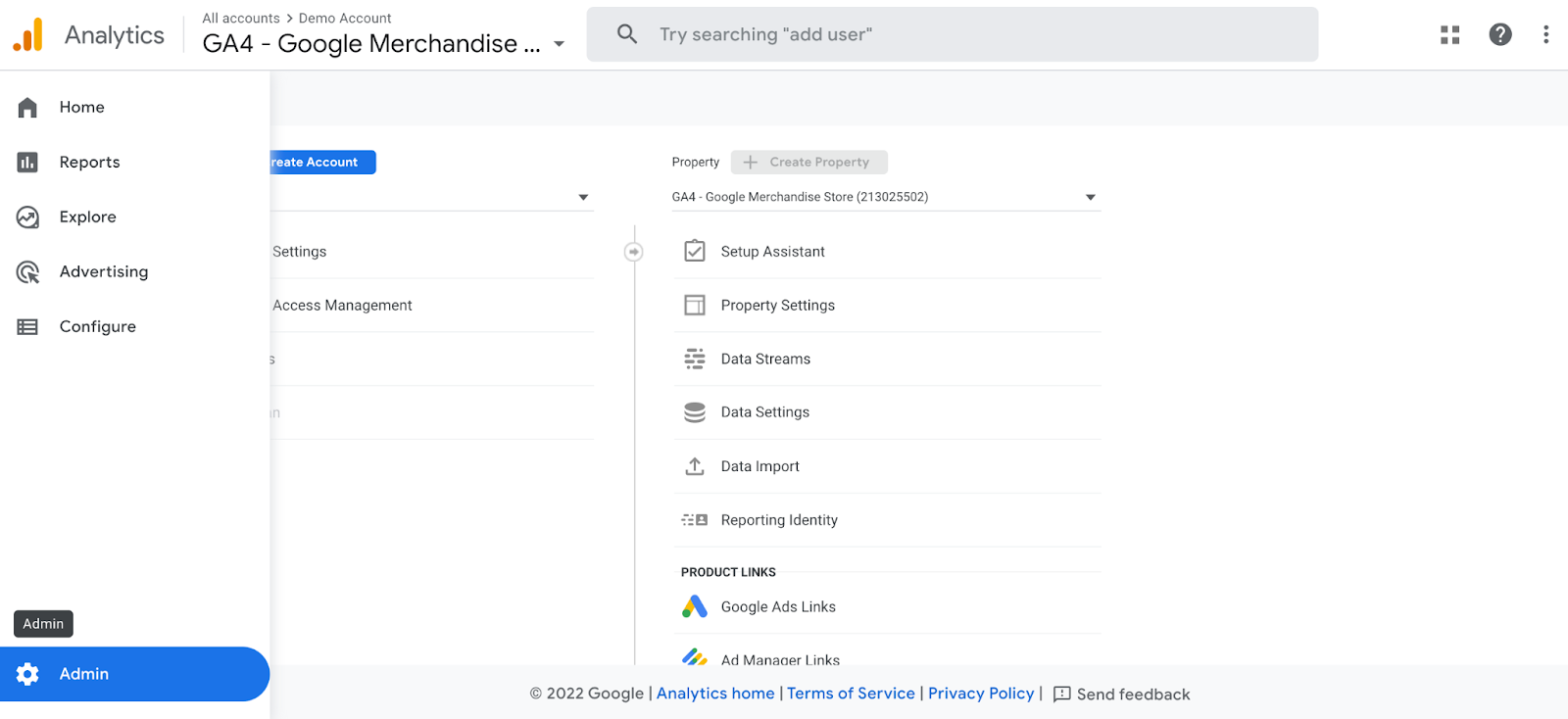Click the Data Streams icon

(695, 359)
